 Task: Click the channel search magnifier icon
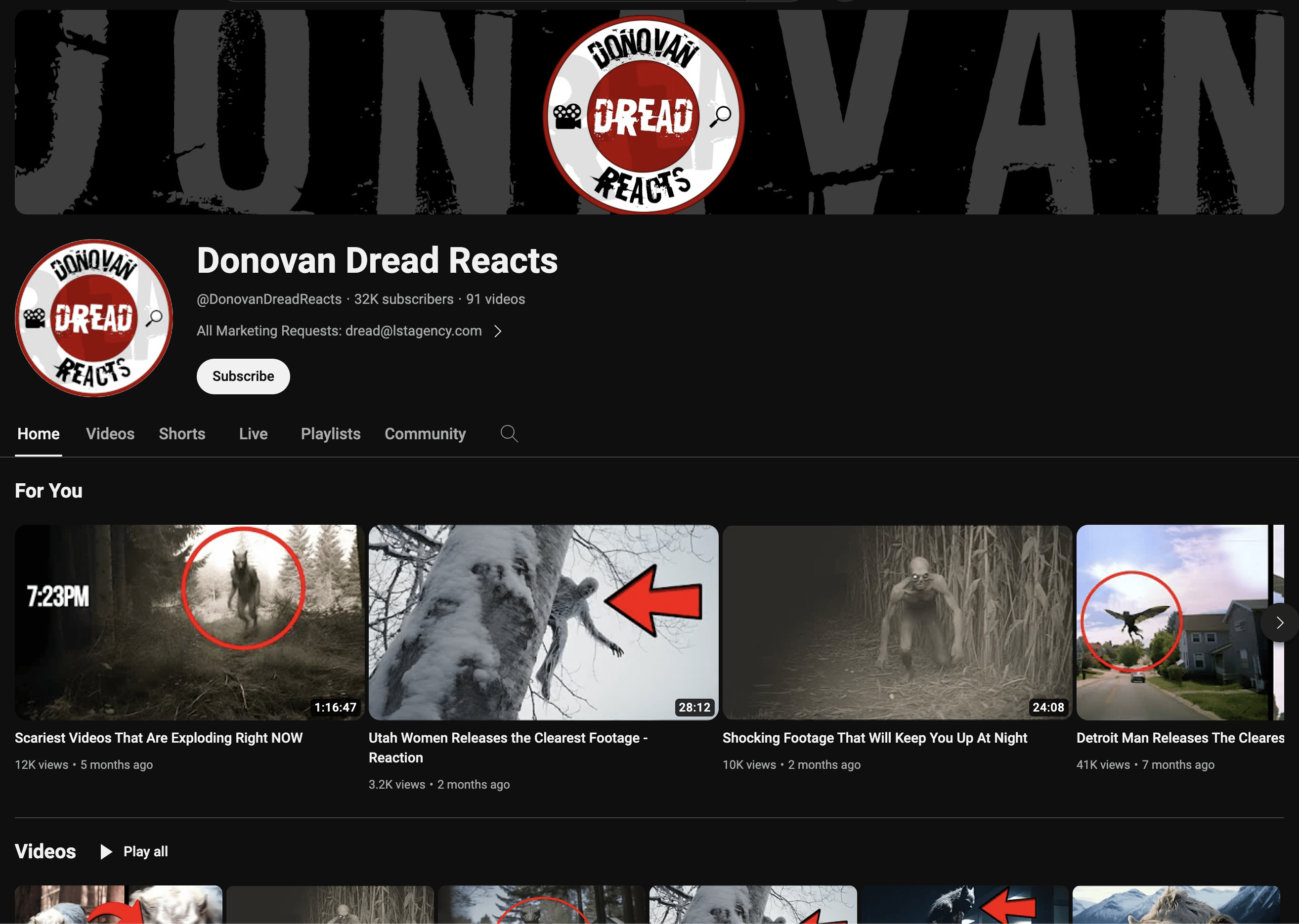[509, 433]
